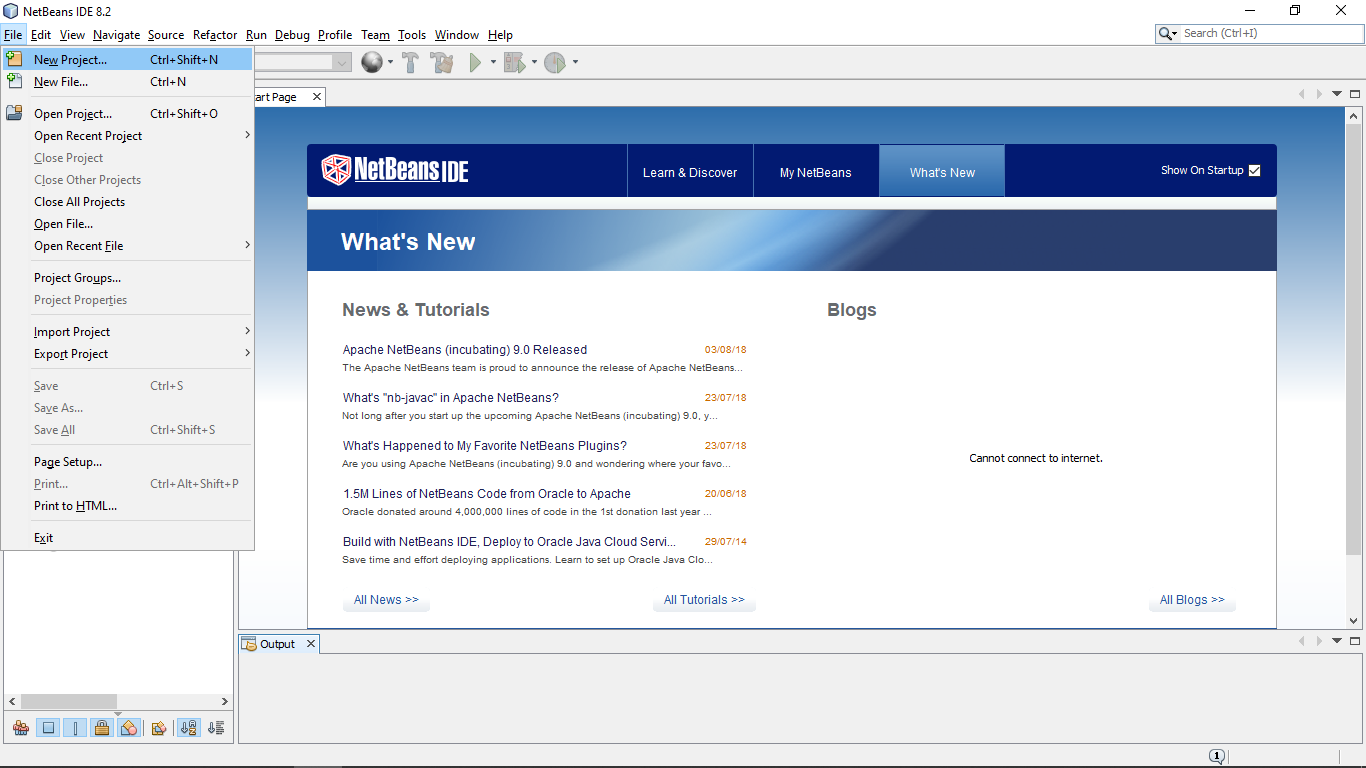The image size is (1366, 768).
Task: Click the navigator horizontal scrollbar thumb
Action: point(69,701)
